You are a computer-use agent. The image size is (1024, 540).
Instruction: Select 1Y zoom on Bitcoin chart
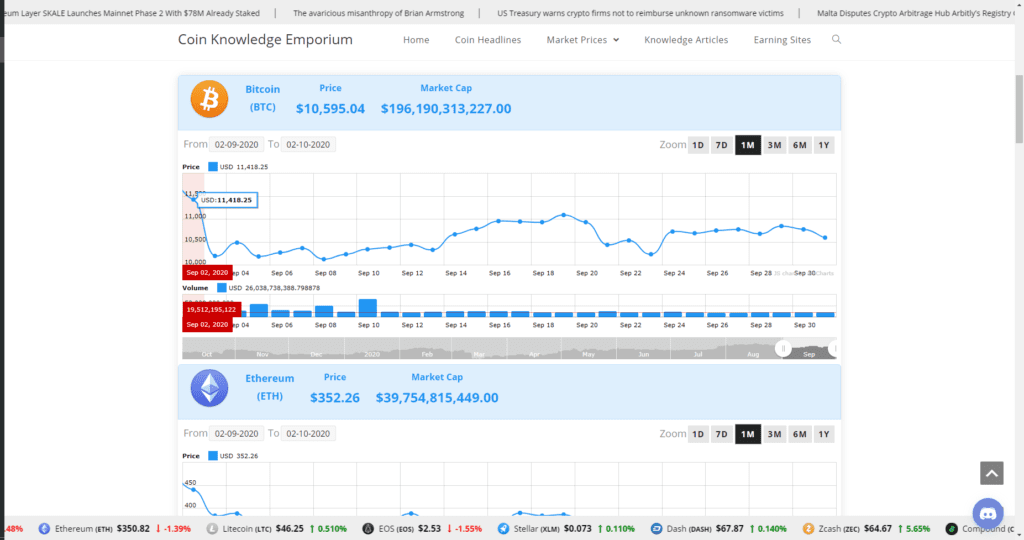point(824,145)
